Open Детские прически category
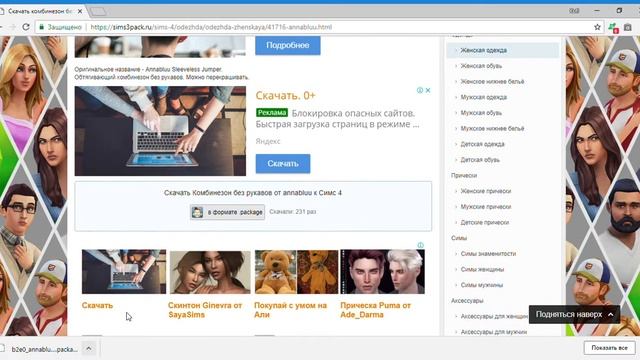 [x=484, y=222]
